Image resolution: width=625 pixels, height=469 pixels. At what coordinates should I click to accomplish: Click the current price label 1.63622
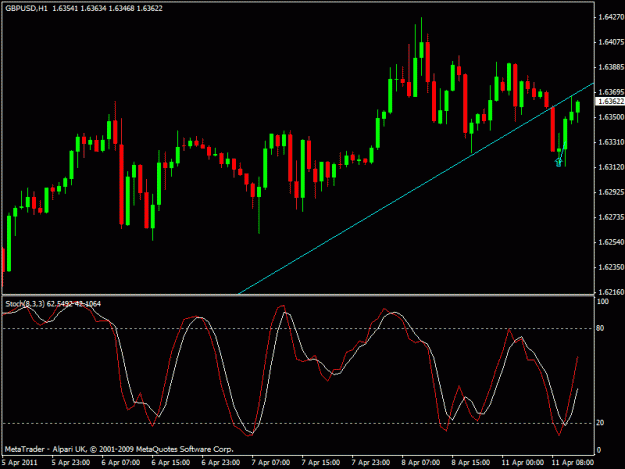(x=611, y=102)
